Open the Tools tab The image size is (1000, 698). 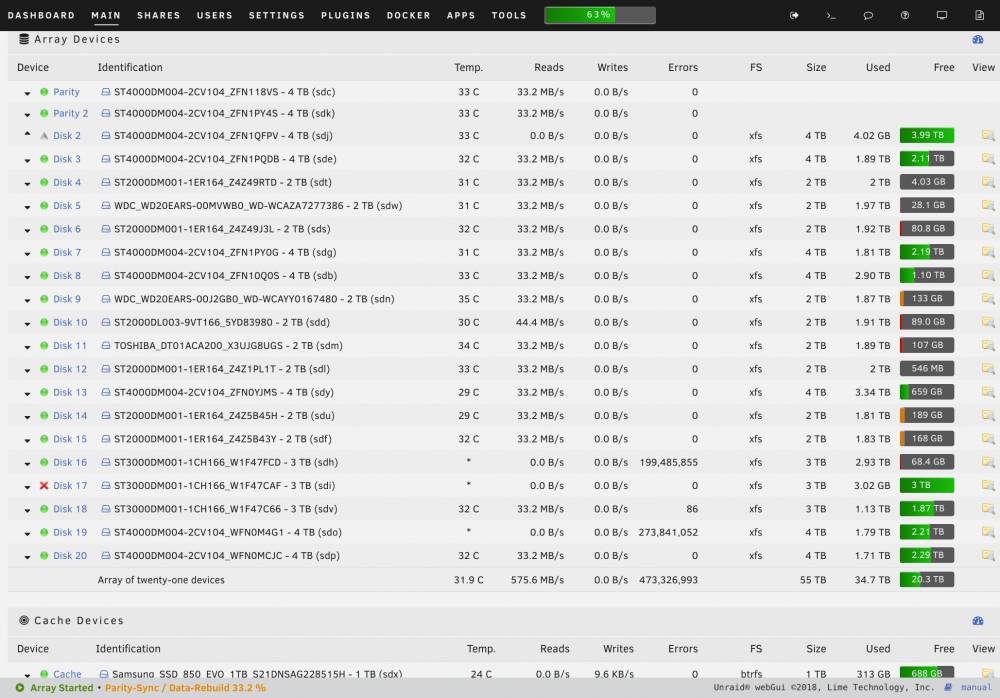coord(509,15)
